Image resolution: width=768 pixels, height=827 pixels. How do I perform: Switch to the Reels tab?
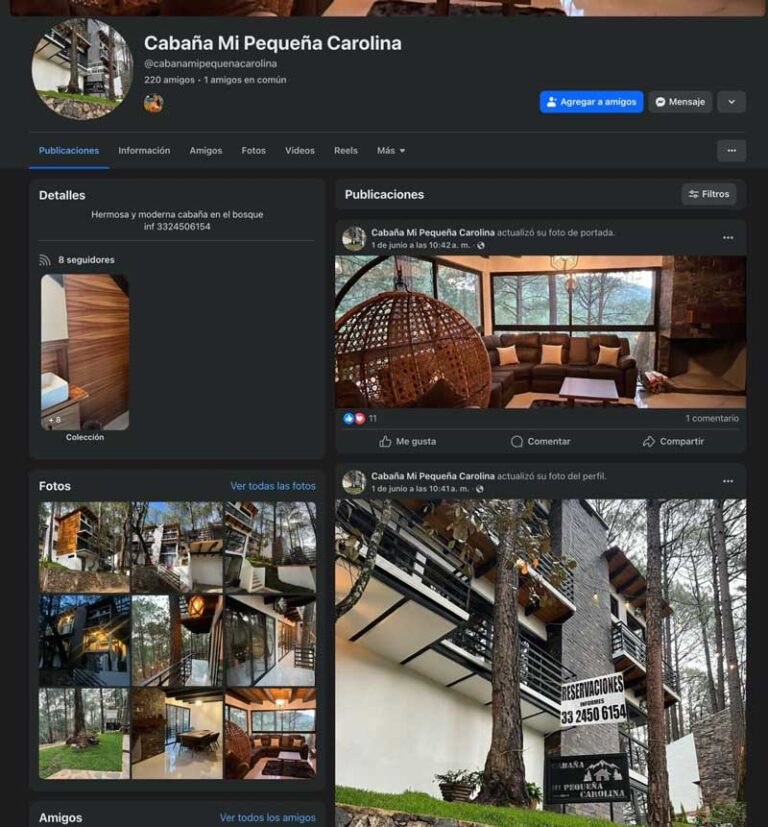point(345,151)
